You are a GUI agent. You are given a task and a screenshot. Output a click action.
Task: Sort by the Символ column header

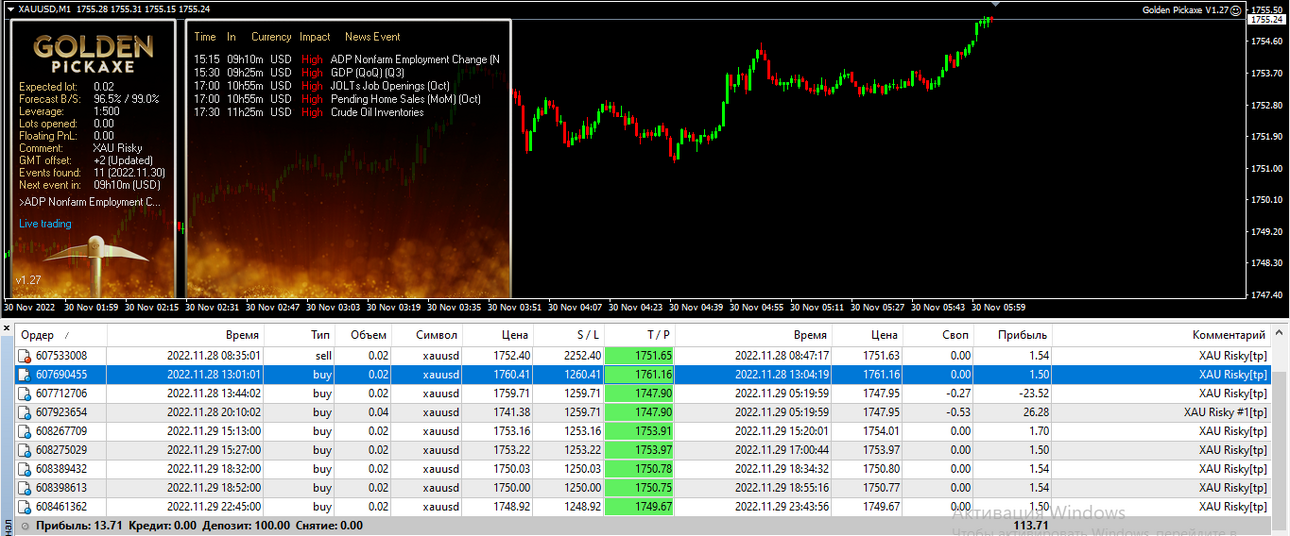click(428, 335)
